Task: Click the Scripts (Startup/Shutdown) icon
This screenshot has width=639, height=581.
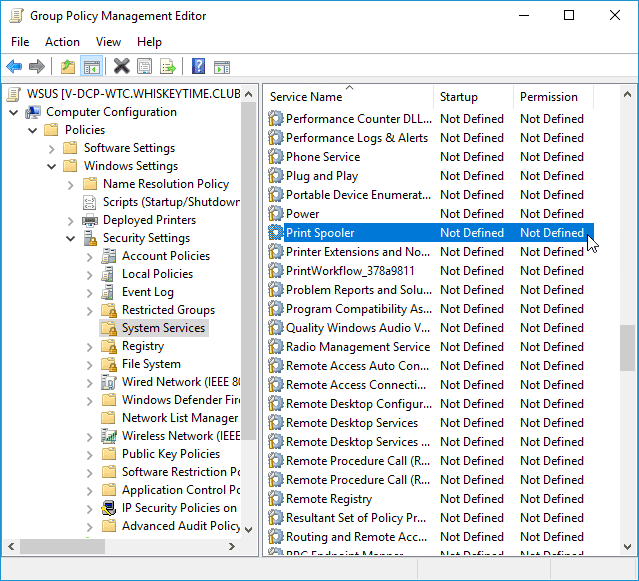Action: 90,202
